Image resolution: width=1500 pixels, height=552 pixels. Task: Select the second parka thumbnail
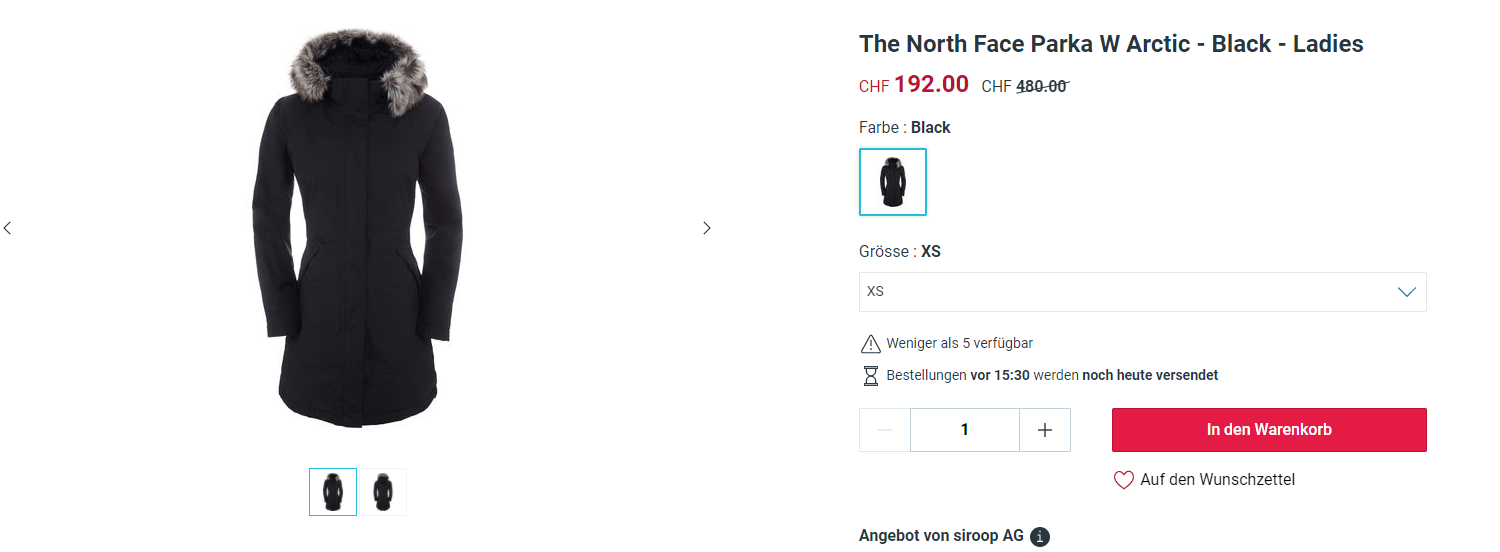click(x=383, y=492)
